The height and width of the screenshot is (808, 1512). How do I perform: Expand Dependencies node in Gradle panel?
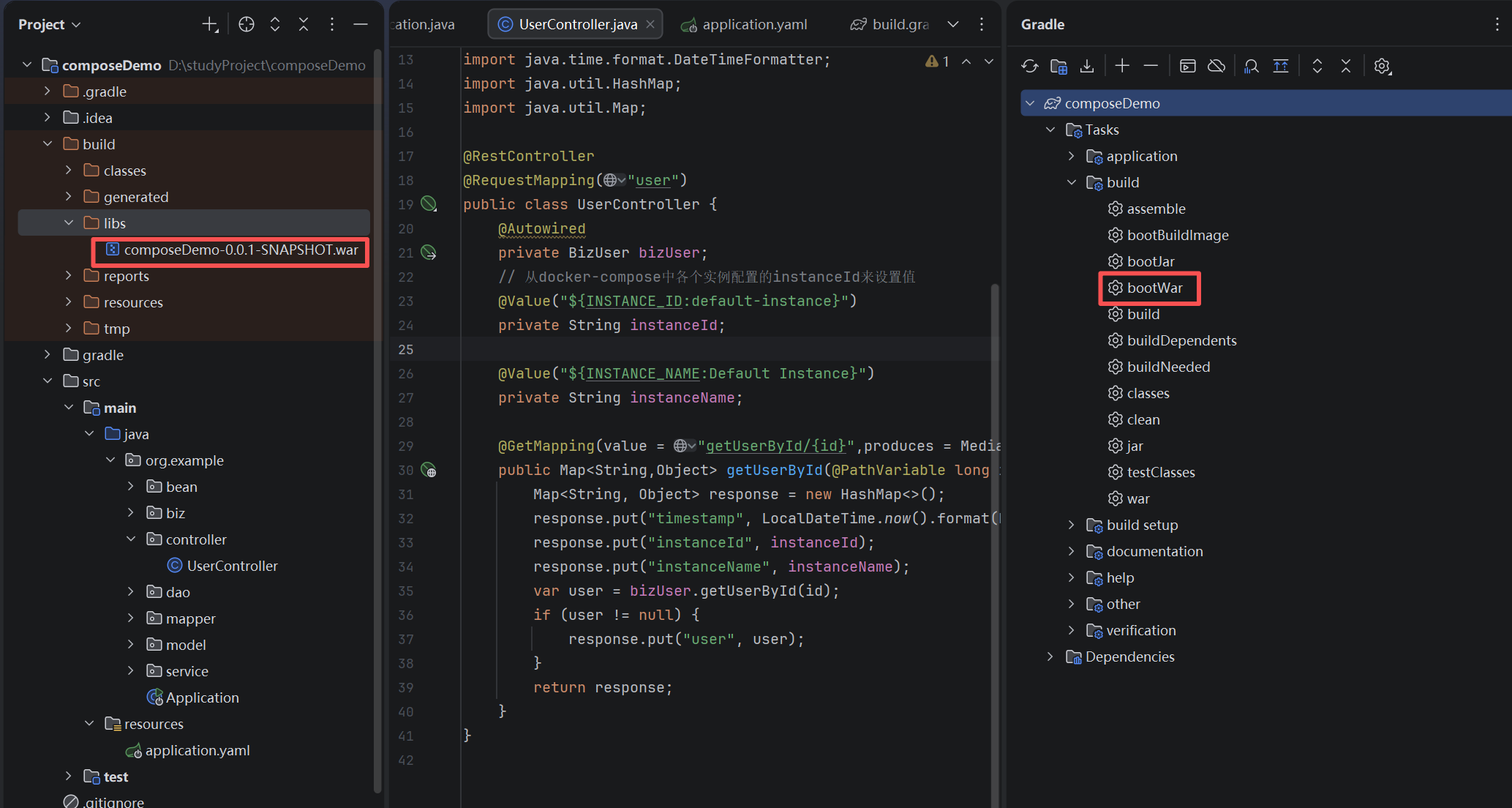click(1050, 656)
